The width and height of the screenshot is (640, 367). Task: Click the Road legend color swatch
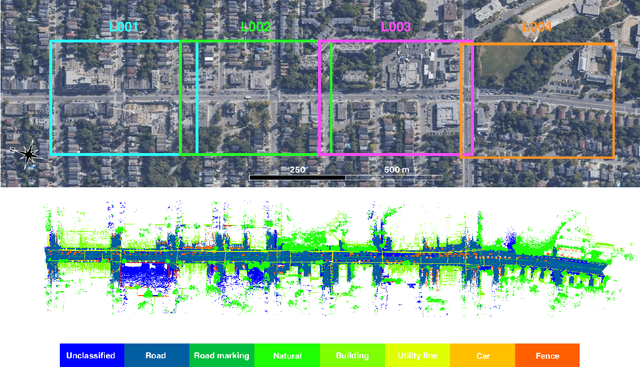coord(157,355)
